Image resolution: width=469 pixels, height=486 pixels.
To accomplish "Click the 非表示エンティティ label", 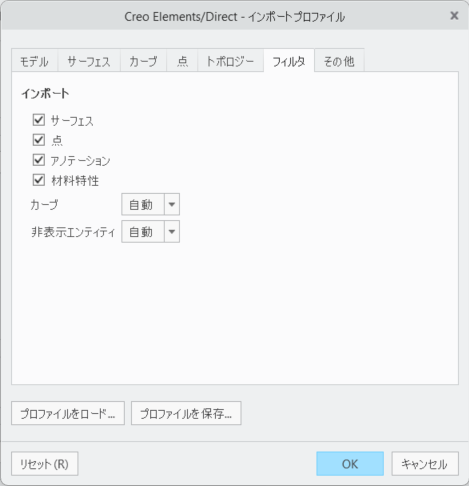I will click(73, 232).
